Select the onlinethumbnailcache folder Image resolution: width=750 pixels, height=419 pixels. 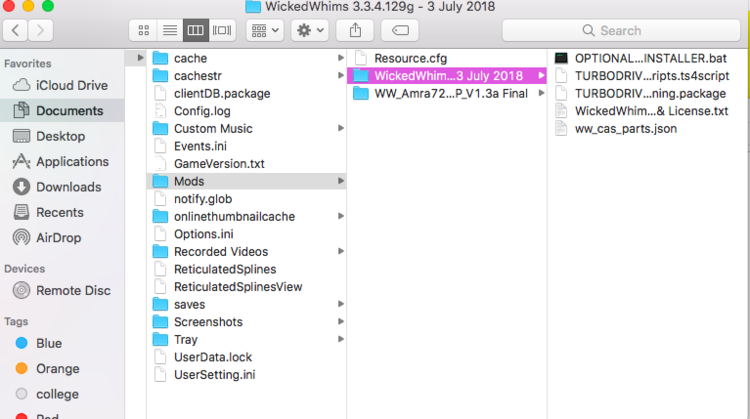pyautogui.click(x=247, y=217)
